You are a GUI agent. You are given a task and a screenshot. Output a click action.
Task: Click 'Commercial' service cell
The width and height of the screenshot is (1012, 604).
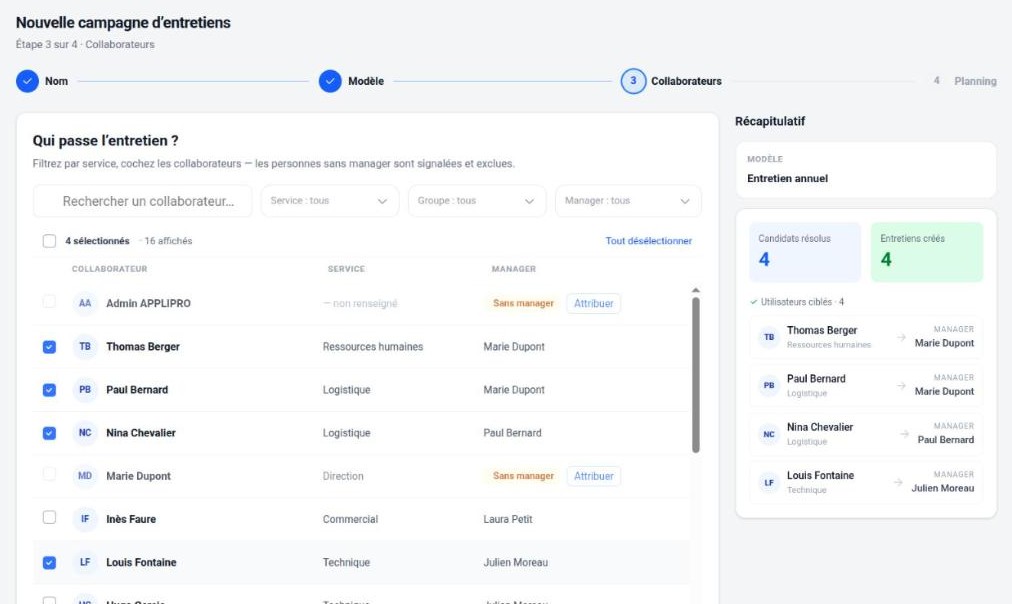[350, 519]
